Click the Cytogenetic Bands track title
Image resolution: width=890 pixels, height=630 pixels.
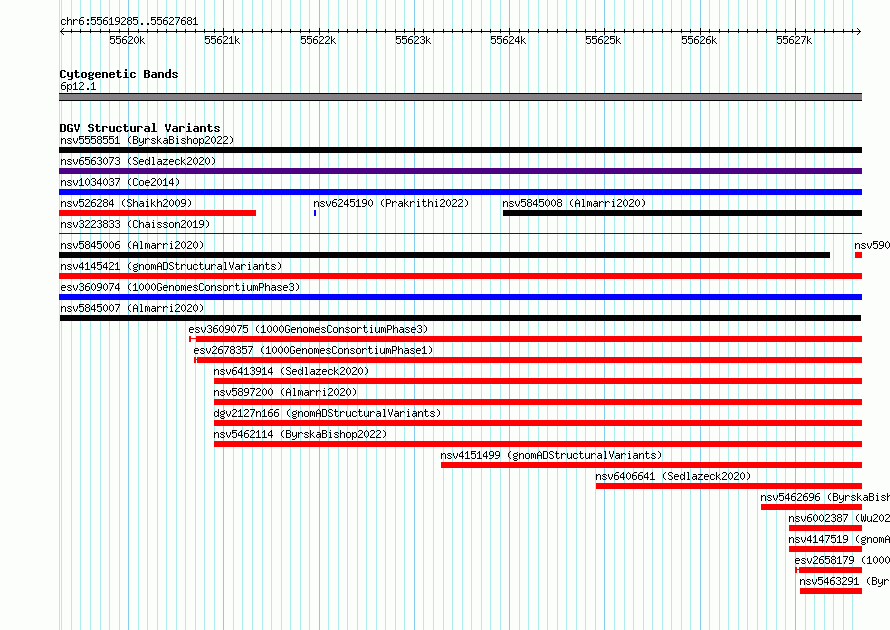pos(119,74)
